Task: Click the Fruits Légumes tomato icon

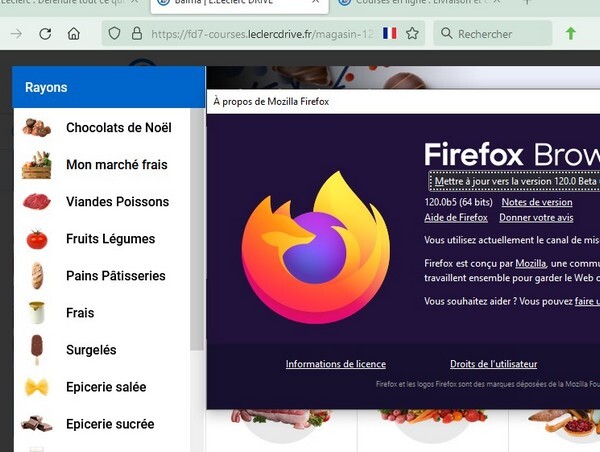Action: 37,239
